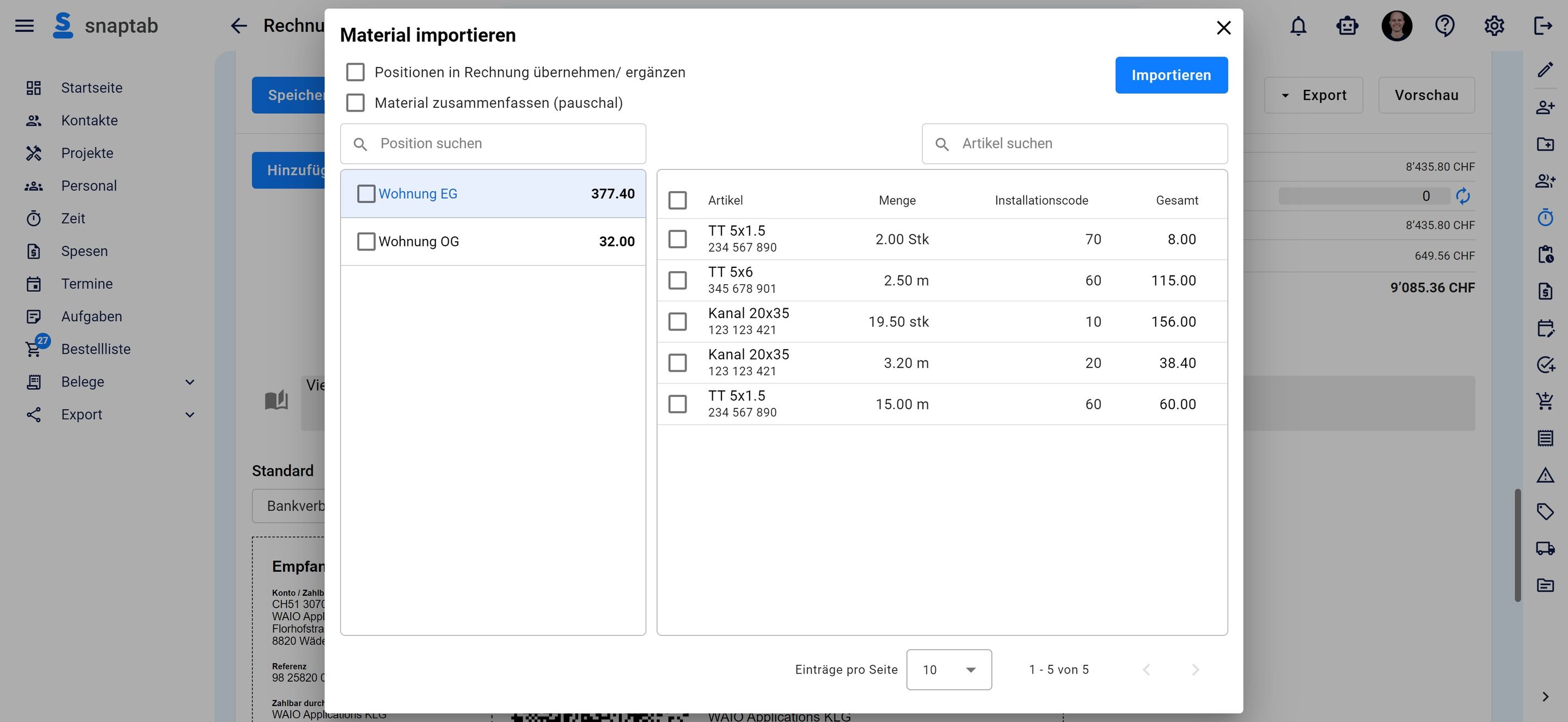Enable Positionen in Rechnung übernehmen checkbox

[x=356, y=72]
